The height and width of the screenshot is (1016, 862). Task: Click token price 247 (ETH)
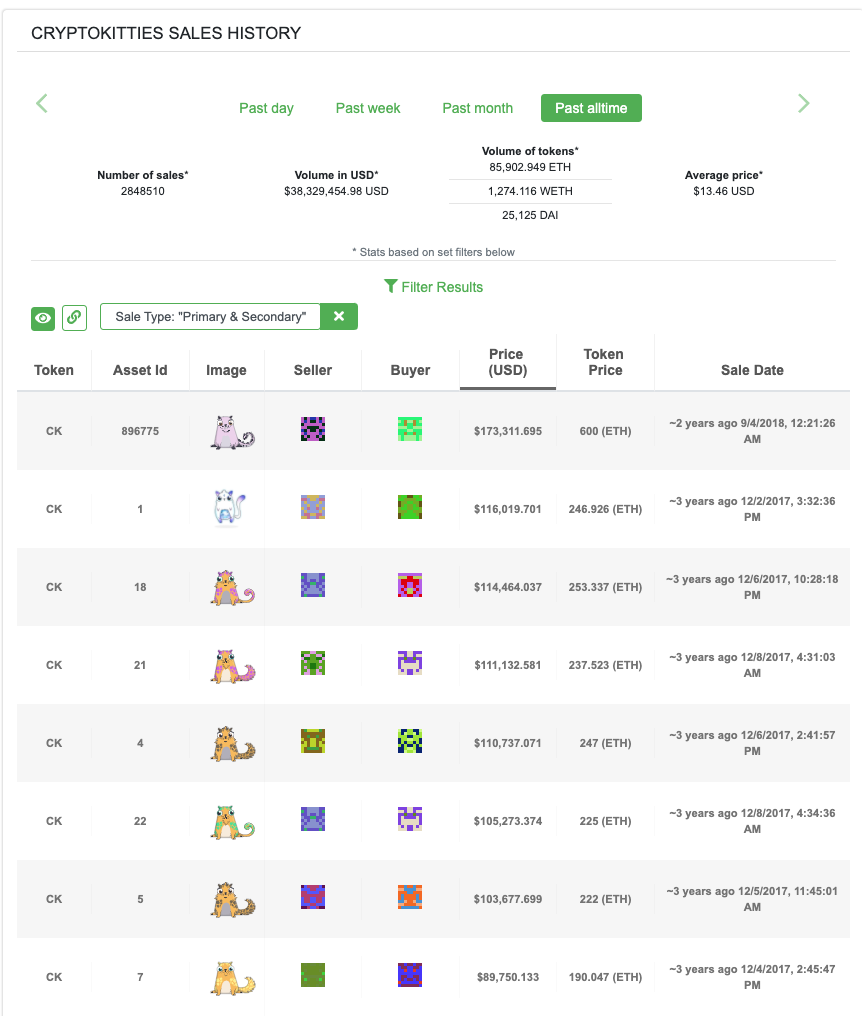(605, 743)
